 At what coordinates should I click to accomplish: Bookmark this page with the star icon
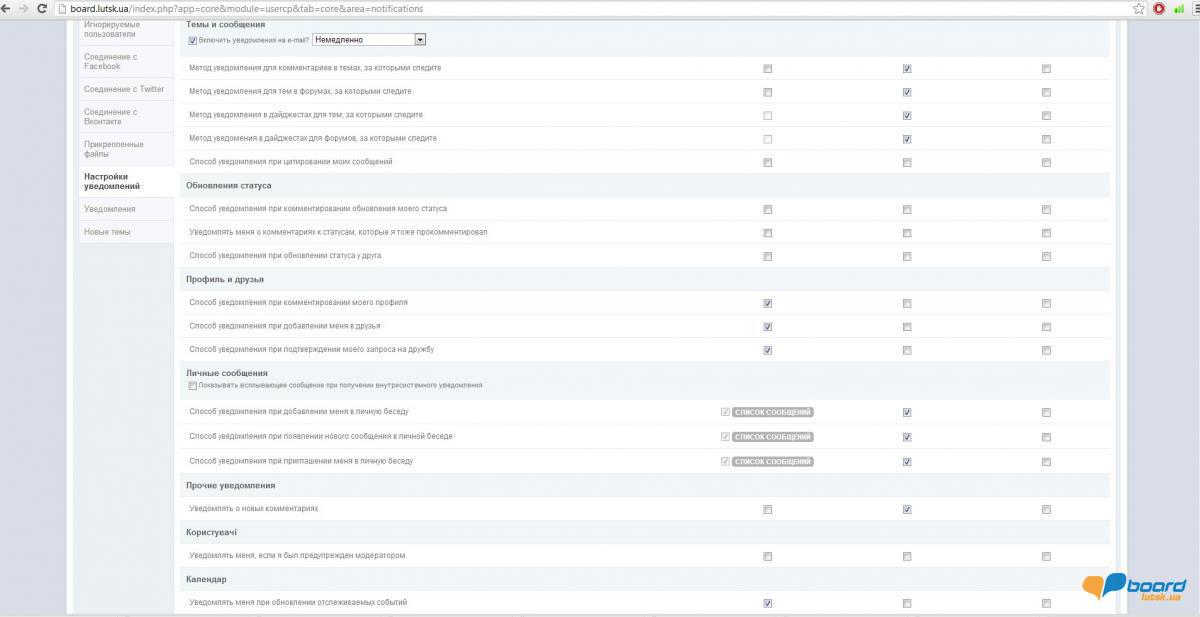coord(1138,8)
